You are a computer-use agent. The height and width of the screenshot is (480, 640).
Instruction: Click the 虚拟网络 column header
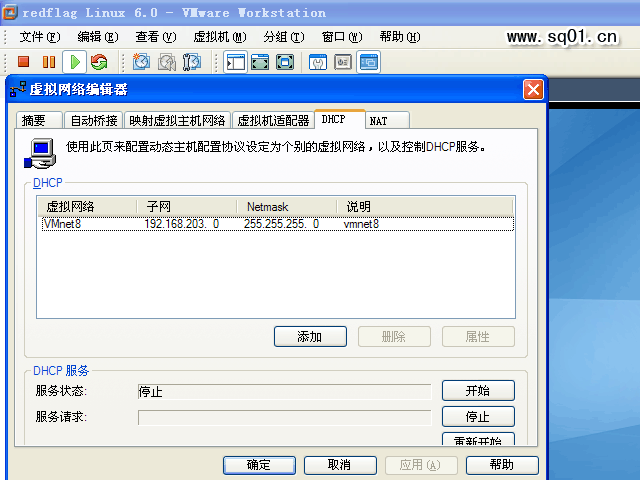(x=87, y=207)
